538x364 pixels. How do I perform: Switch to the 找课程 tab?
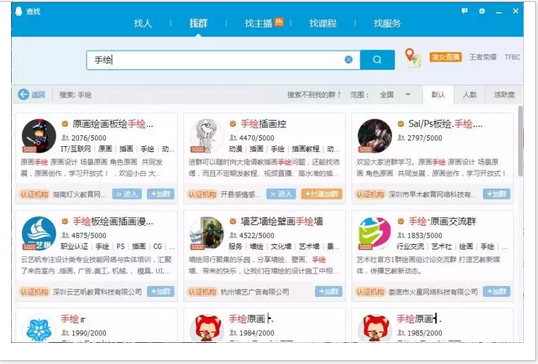(323, 23)
